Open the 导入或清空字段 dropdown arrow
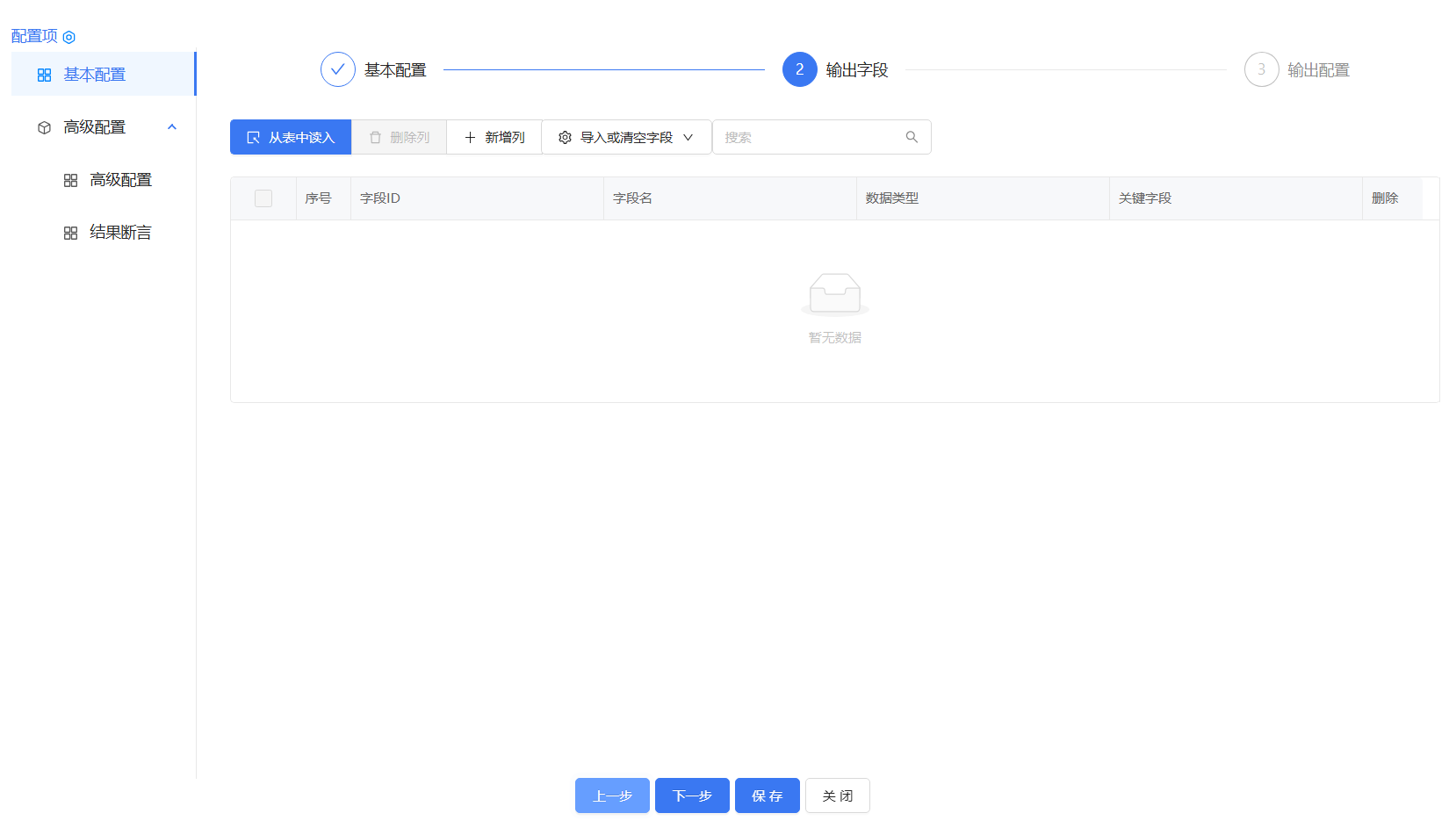This screenshot has height=835, width=1456. pyautogui.click(x=688, y=138)
